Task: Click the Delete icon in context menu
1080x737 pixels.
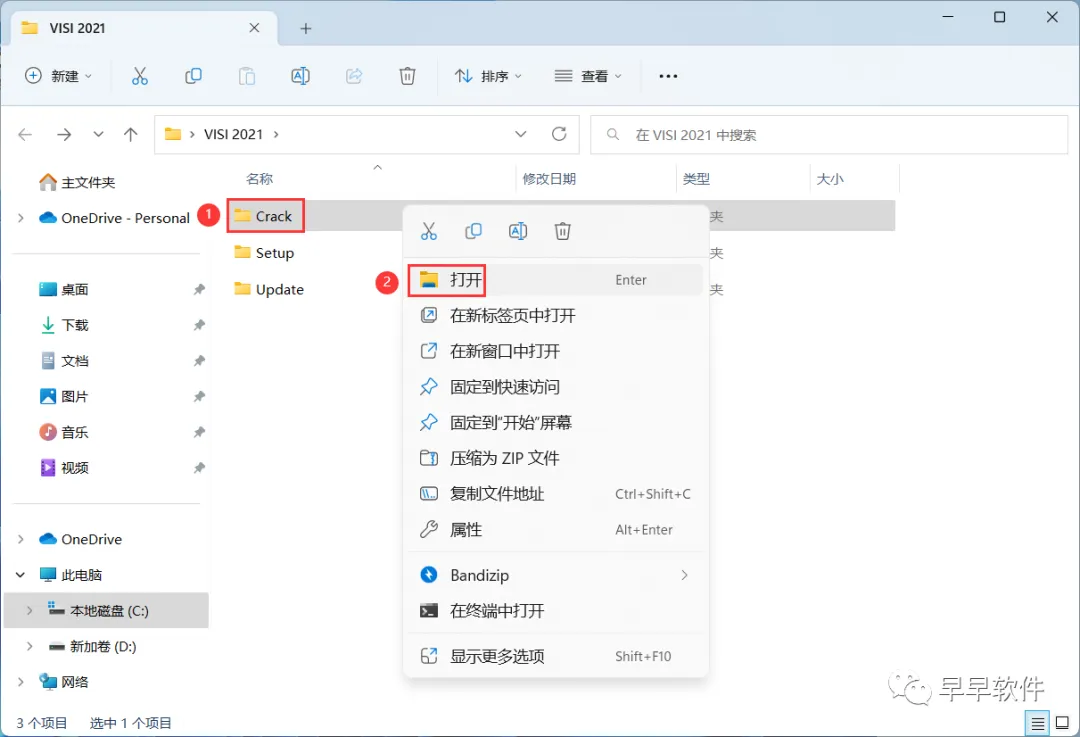Action: pos(563,231)
